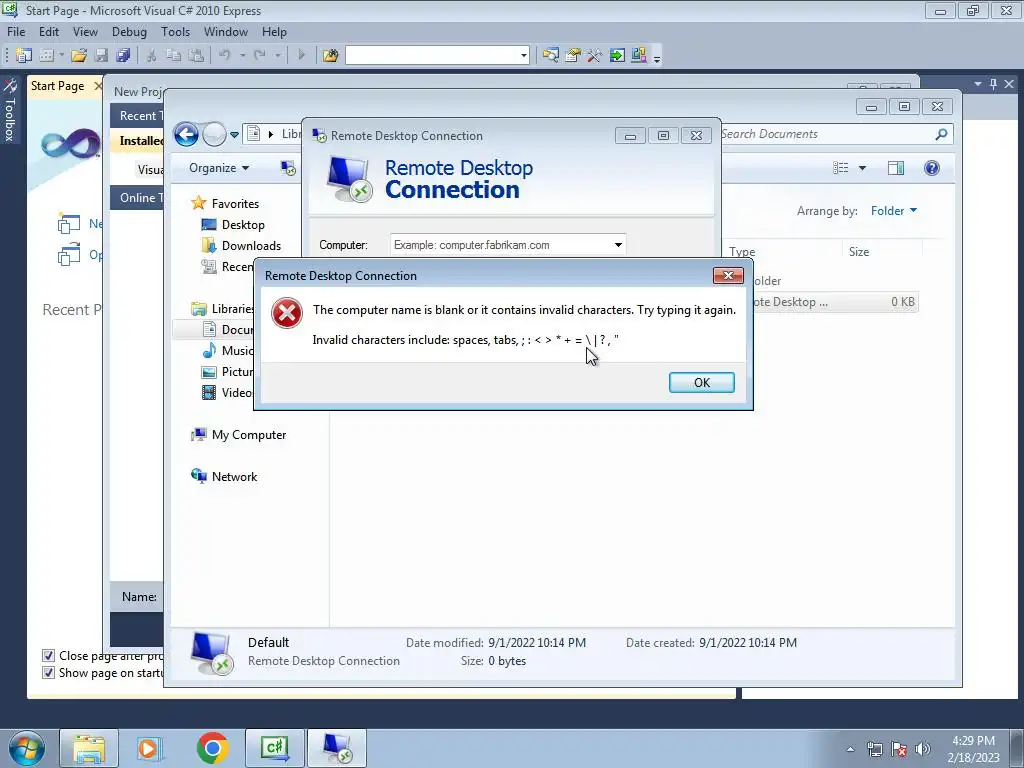The width and height of the screenshot is (1024, 768).
Task: Open the Properties Window toolbar icon
Action: [x=573, y=56]
